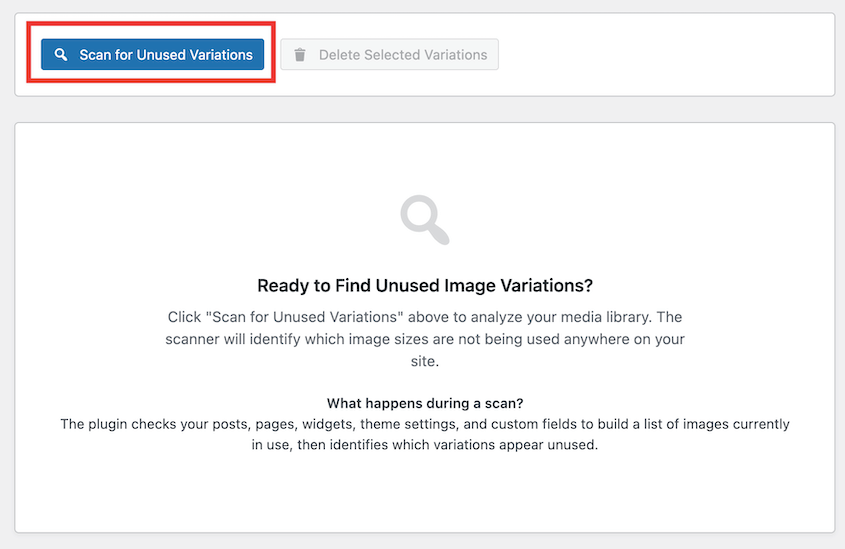
Task: Click the empty area of the top toolbar panel
Action: click(x=660, y=55)
